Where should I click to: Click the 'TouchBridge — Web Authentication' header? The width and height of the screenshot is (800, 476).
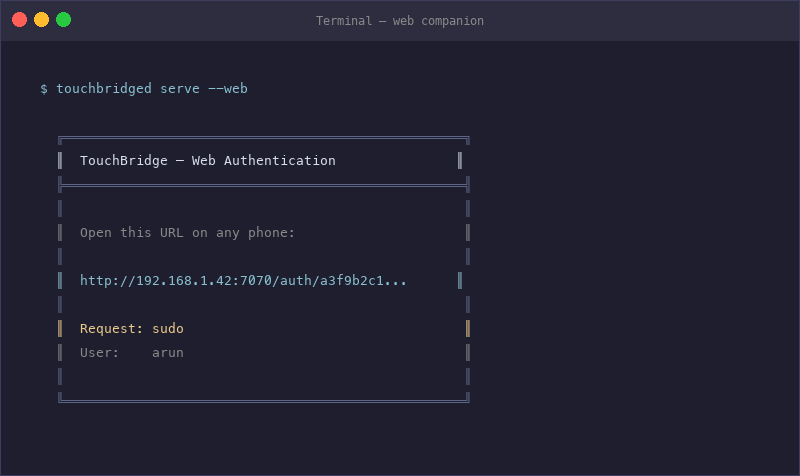point(208,161)
